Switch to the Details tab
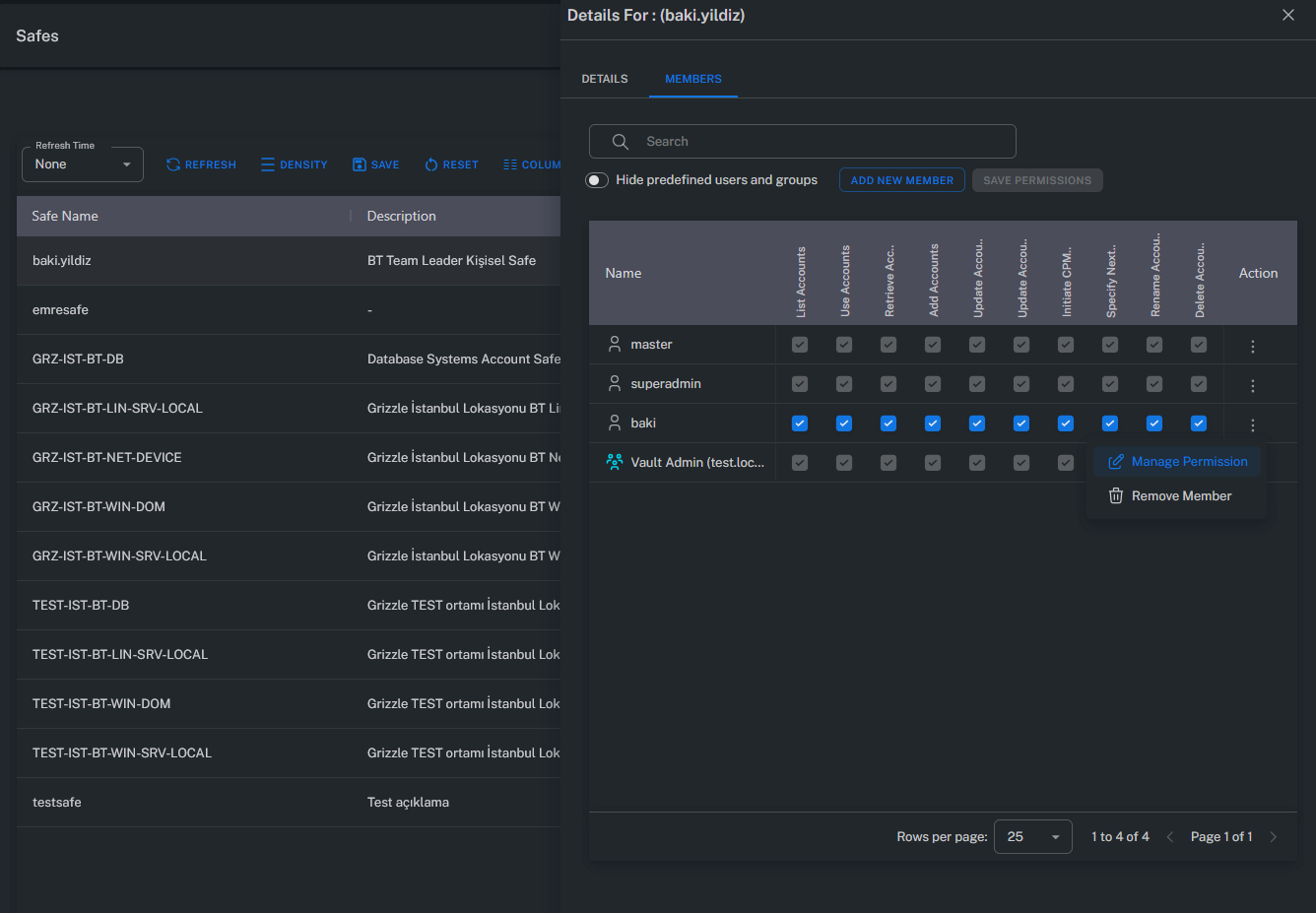This screenshot has height=913, width=1316. [605, 79]
